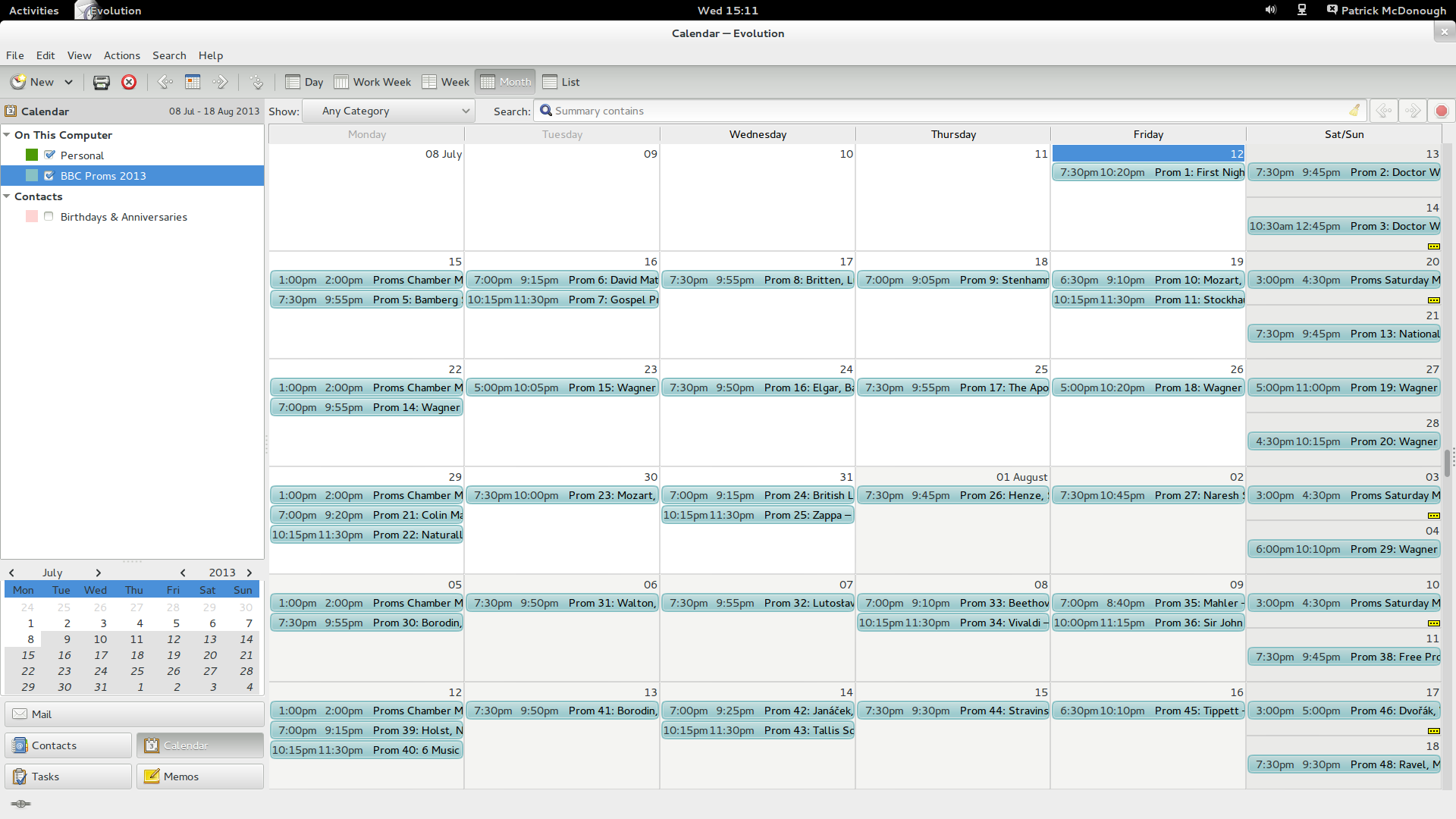Click the Calendar sidebar header icon
This screenshot has height=819, width=1456.
coord(11,111)
